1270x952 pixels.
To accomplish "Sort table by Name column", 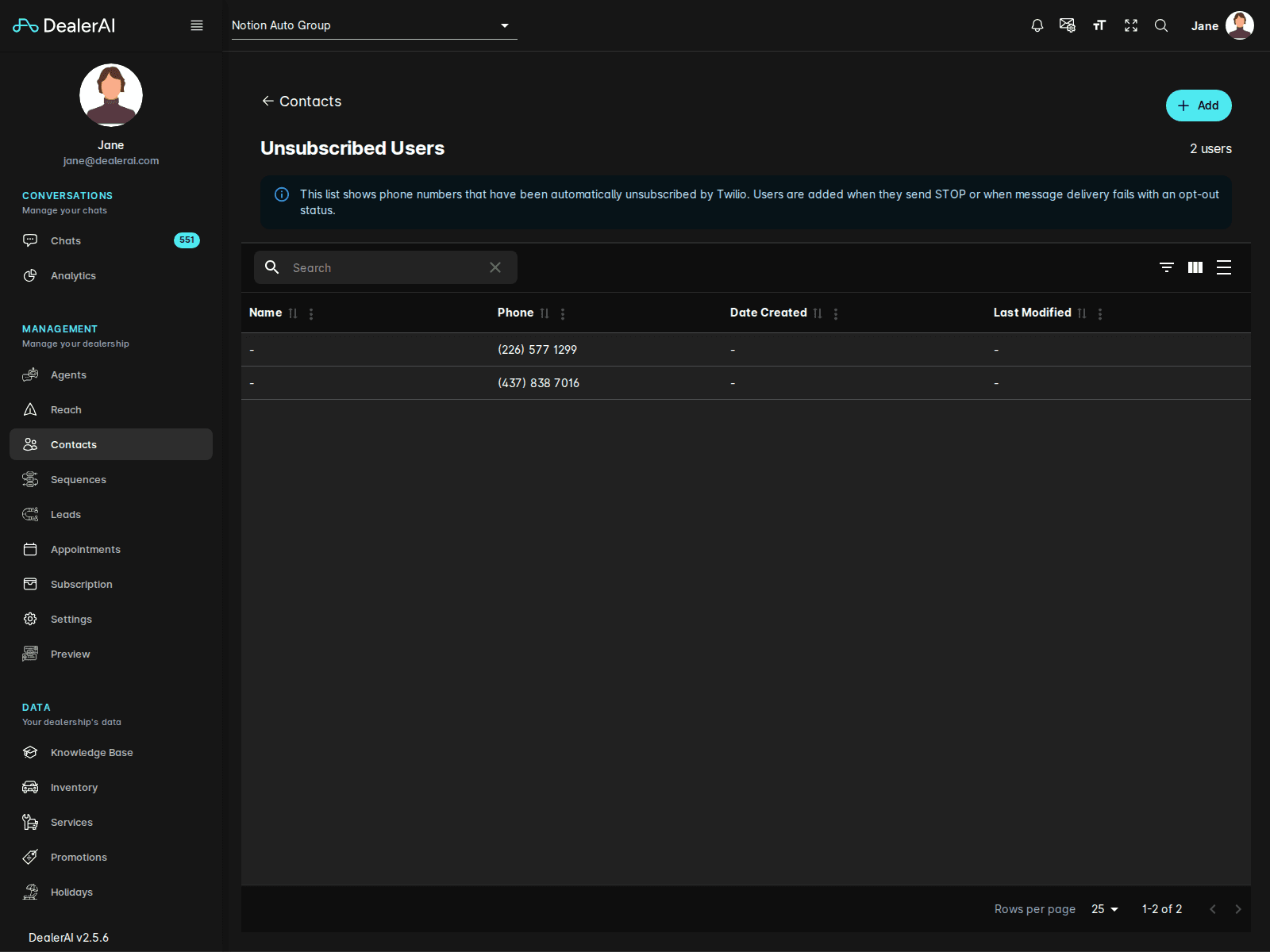I will coord(293,313).
